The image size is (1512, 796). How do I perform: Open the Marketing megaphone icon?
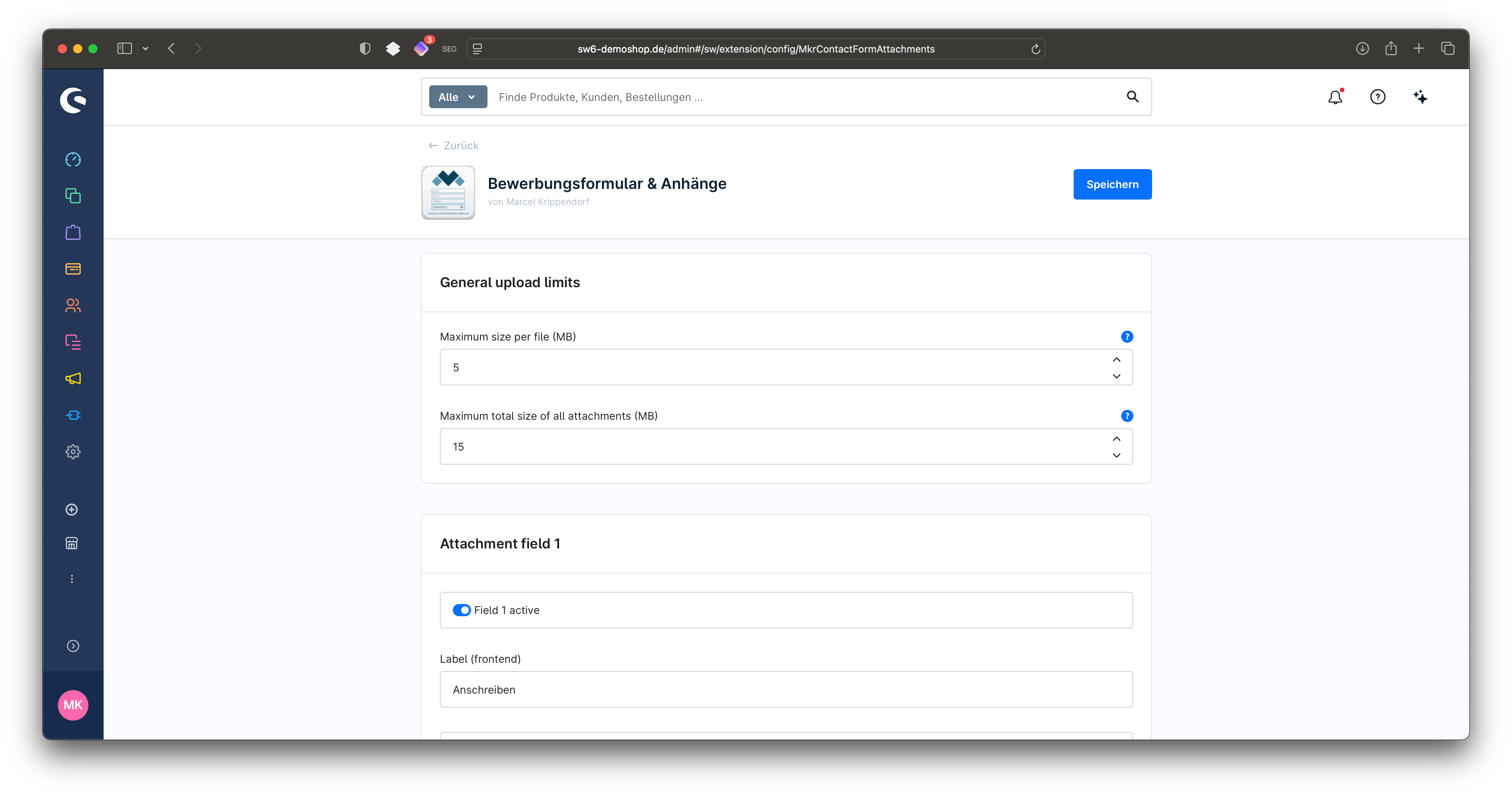coord(73,379)
